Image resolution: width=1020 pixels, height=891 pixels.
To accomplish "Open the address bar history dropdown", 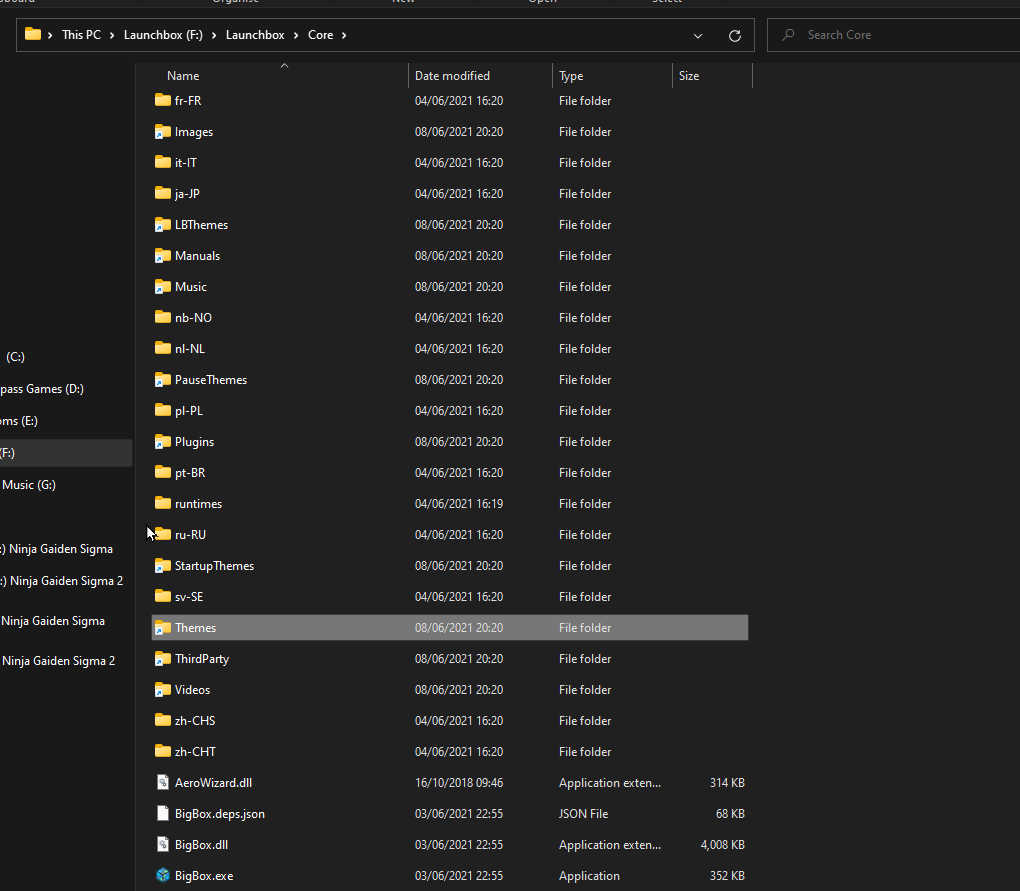I will click(x=697, y=35).
